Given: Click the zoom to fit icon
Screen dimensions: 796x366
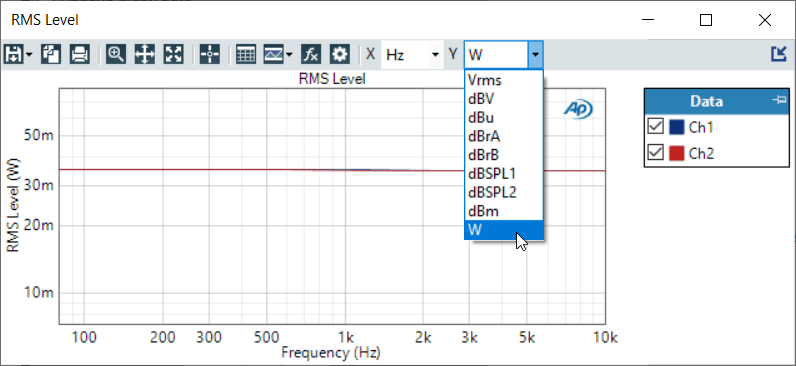Looking at the screenshot, I should pyautogui.click(x=173, y=54).
